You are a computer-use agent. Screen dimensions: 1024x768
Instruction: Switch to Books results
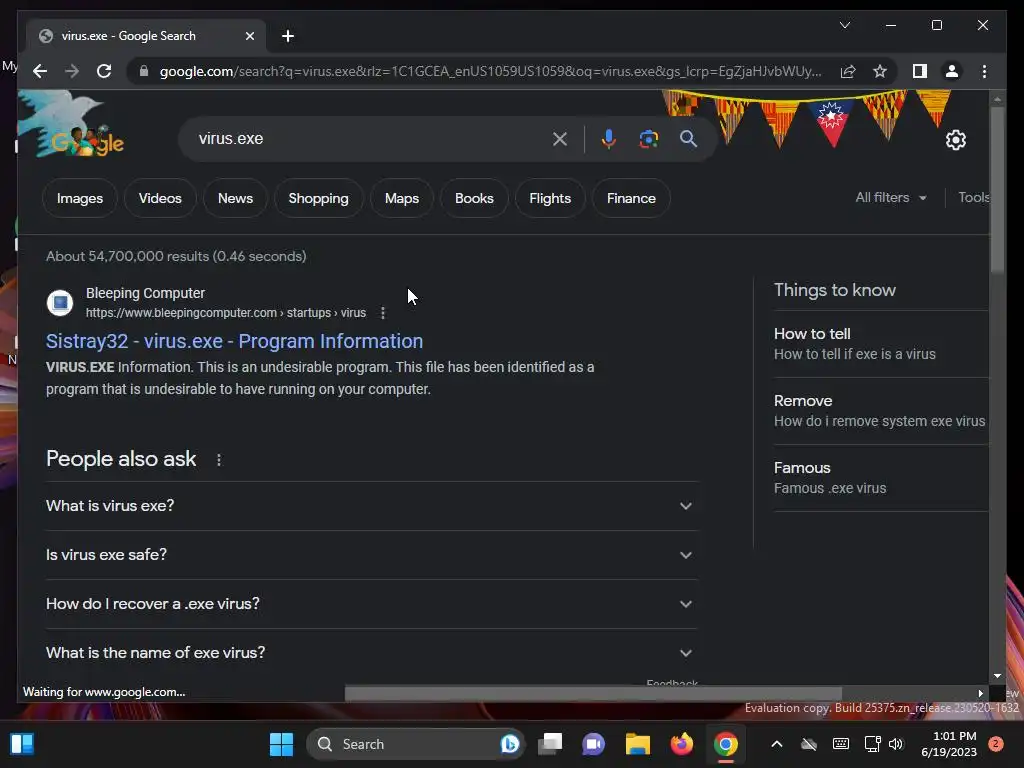click(474, 198)
